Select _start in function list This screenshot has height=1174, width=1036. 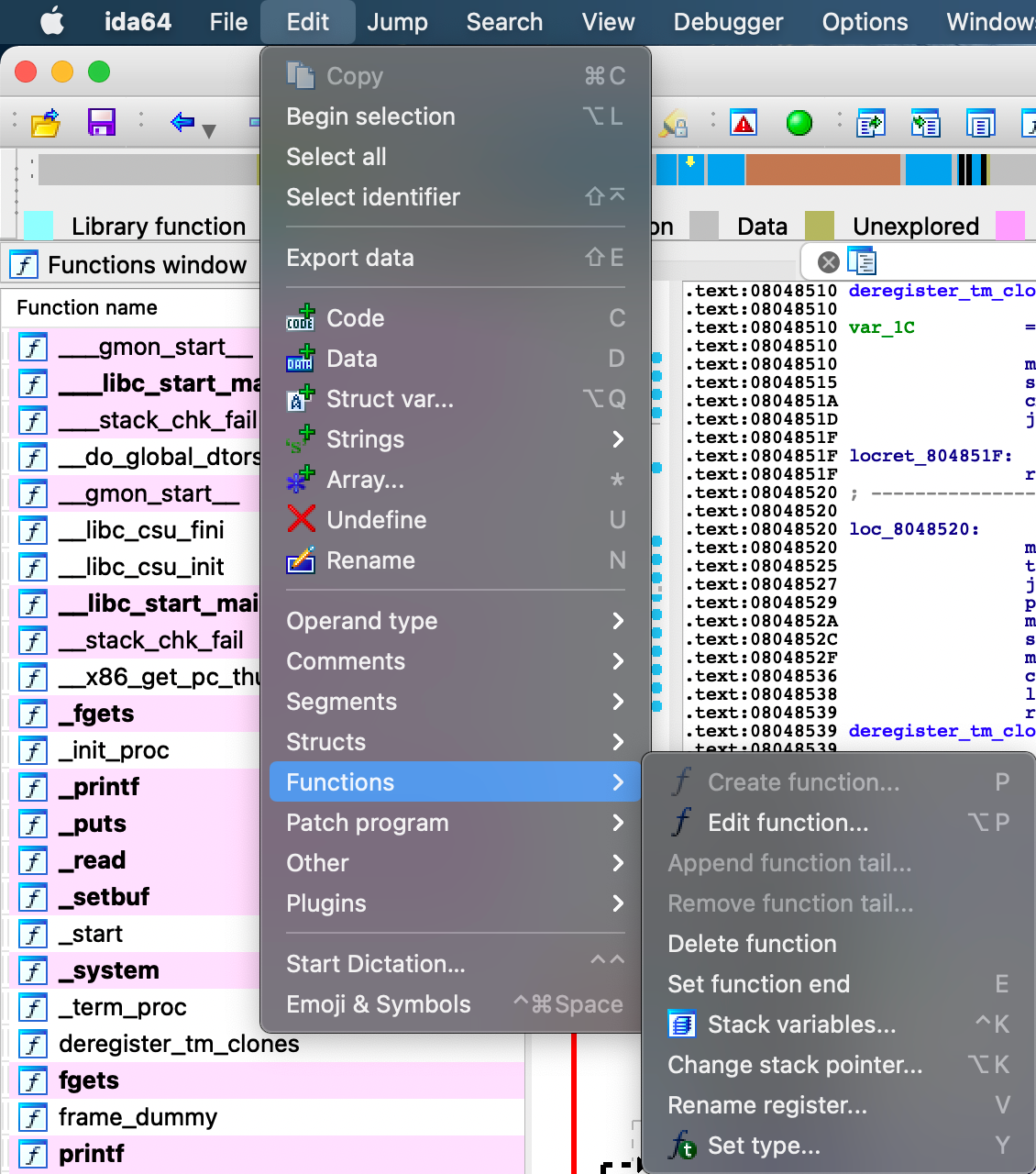tap(91, 934)
